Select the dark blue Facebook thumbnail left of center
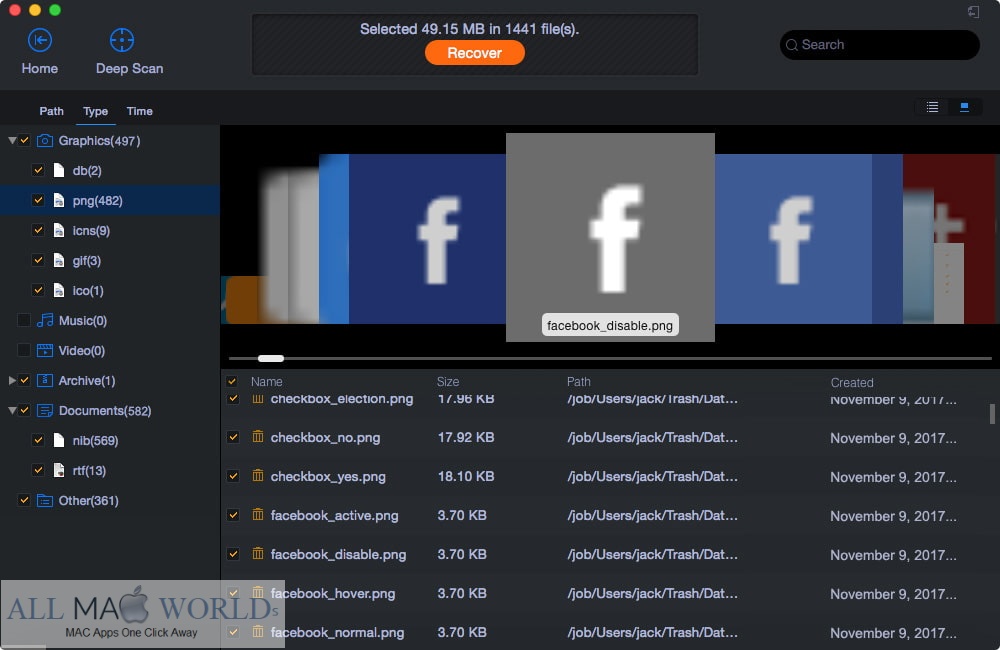The image size is (1000, 650). coord(427,239)
